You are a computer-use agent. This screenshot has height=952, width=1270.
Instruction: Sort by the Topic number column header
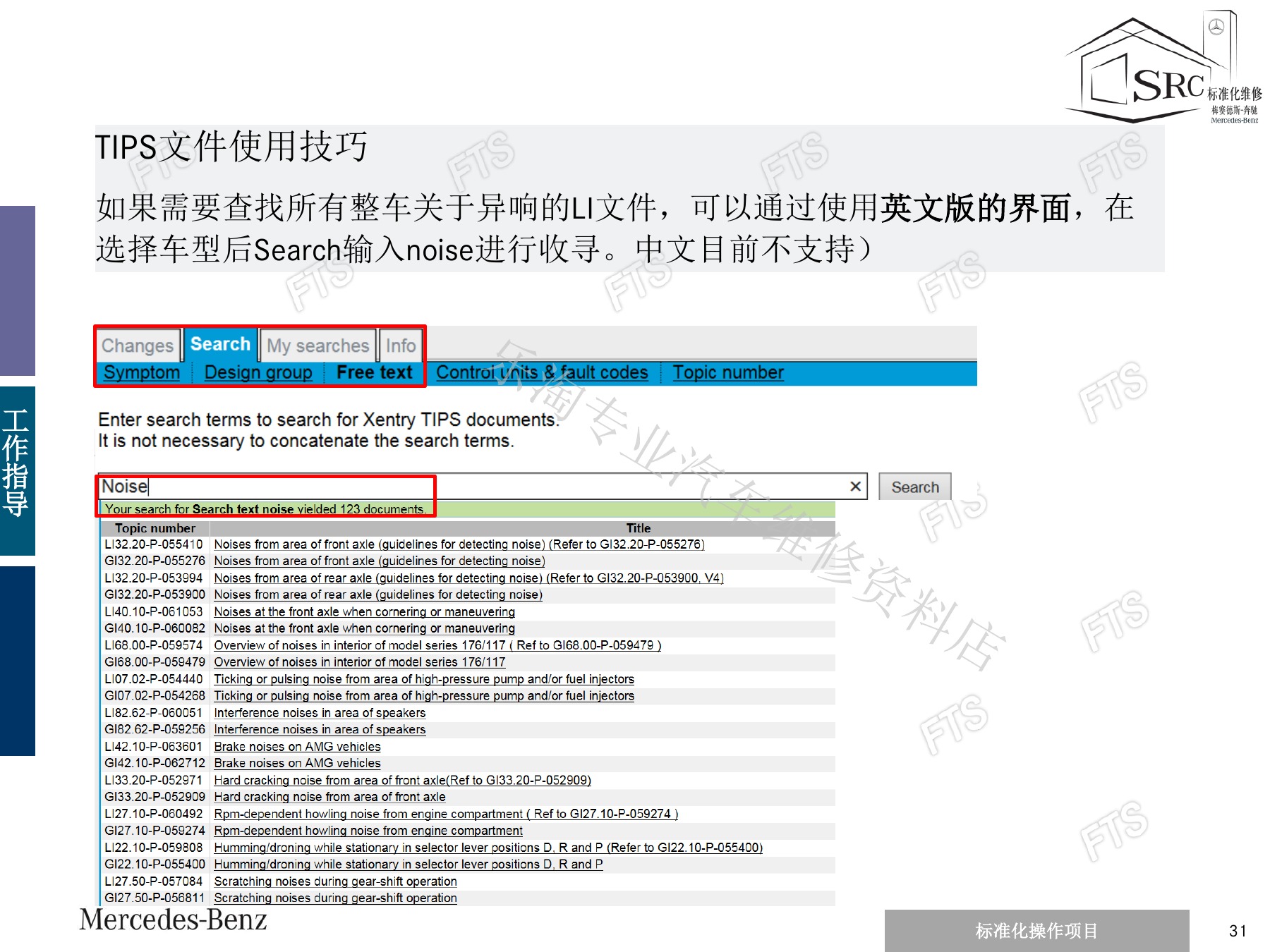pos(155,528)
